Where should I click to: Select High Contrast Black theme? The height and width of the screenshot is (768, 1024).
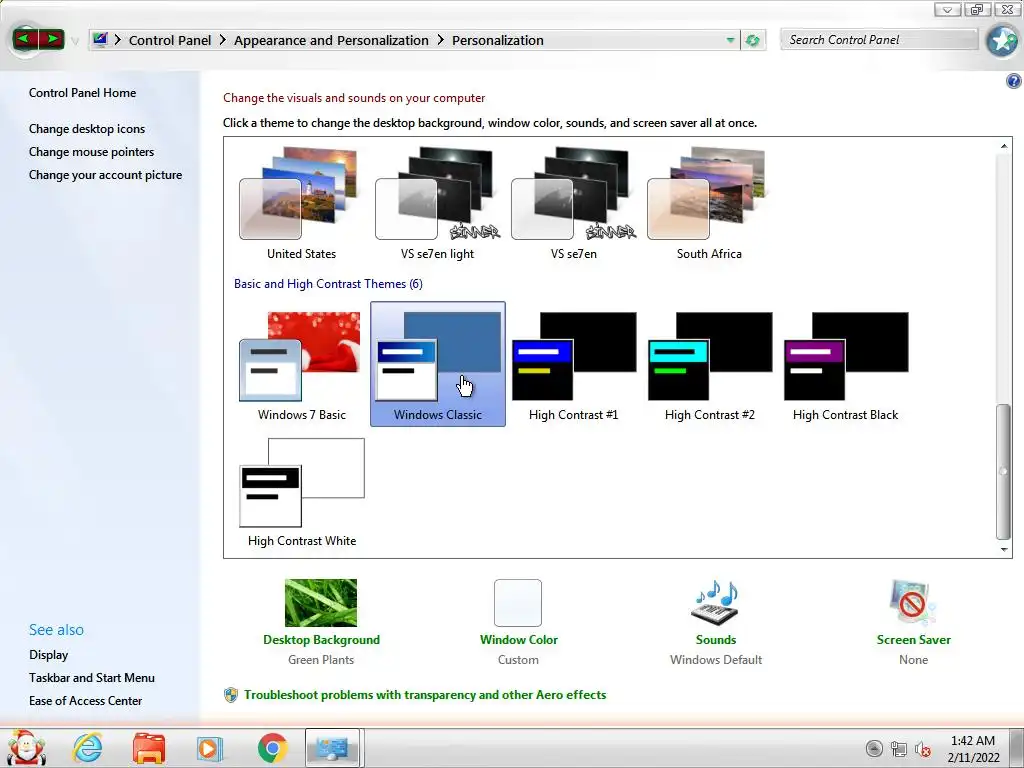pyautogui.click(x=844, y=364)
